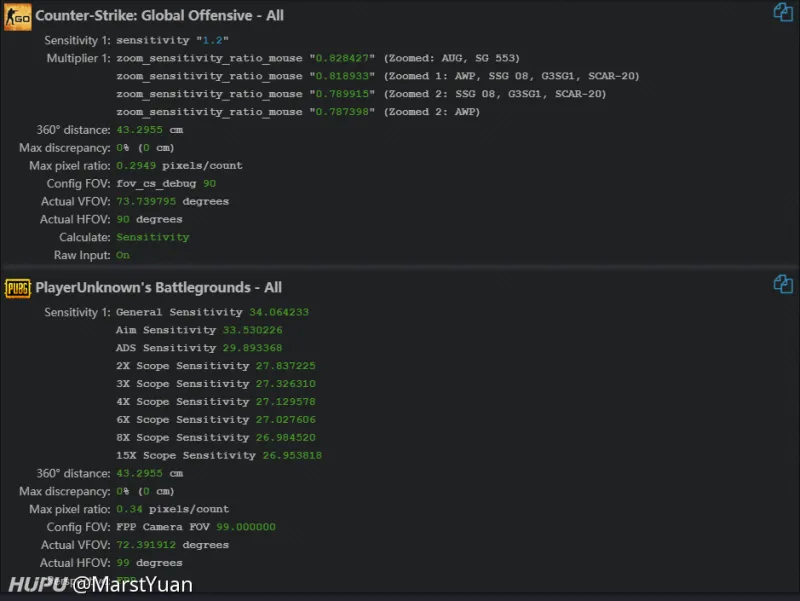Select zoom ratio value "0.818933"
Screen dimensions: 800x601
pyautogui.click(x=342, y=76)
